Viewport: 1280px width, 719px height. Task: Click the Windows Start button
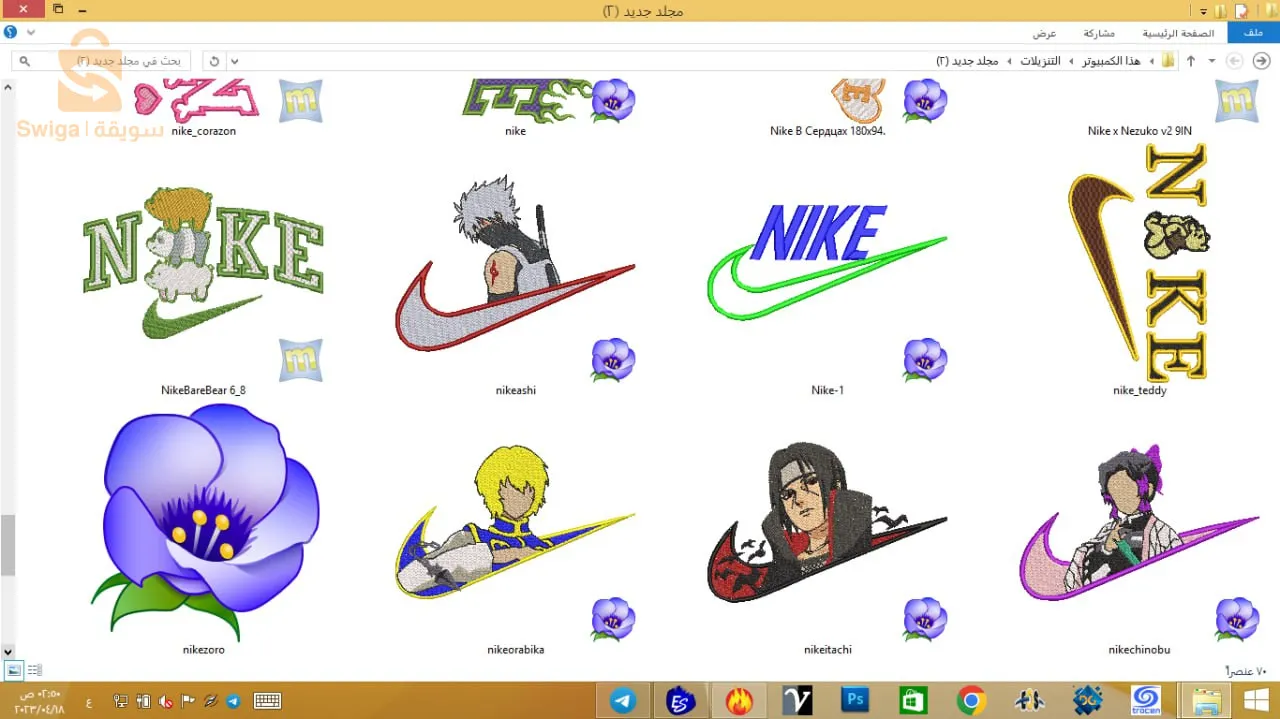click(1256, 701)
